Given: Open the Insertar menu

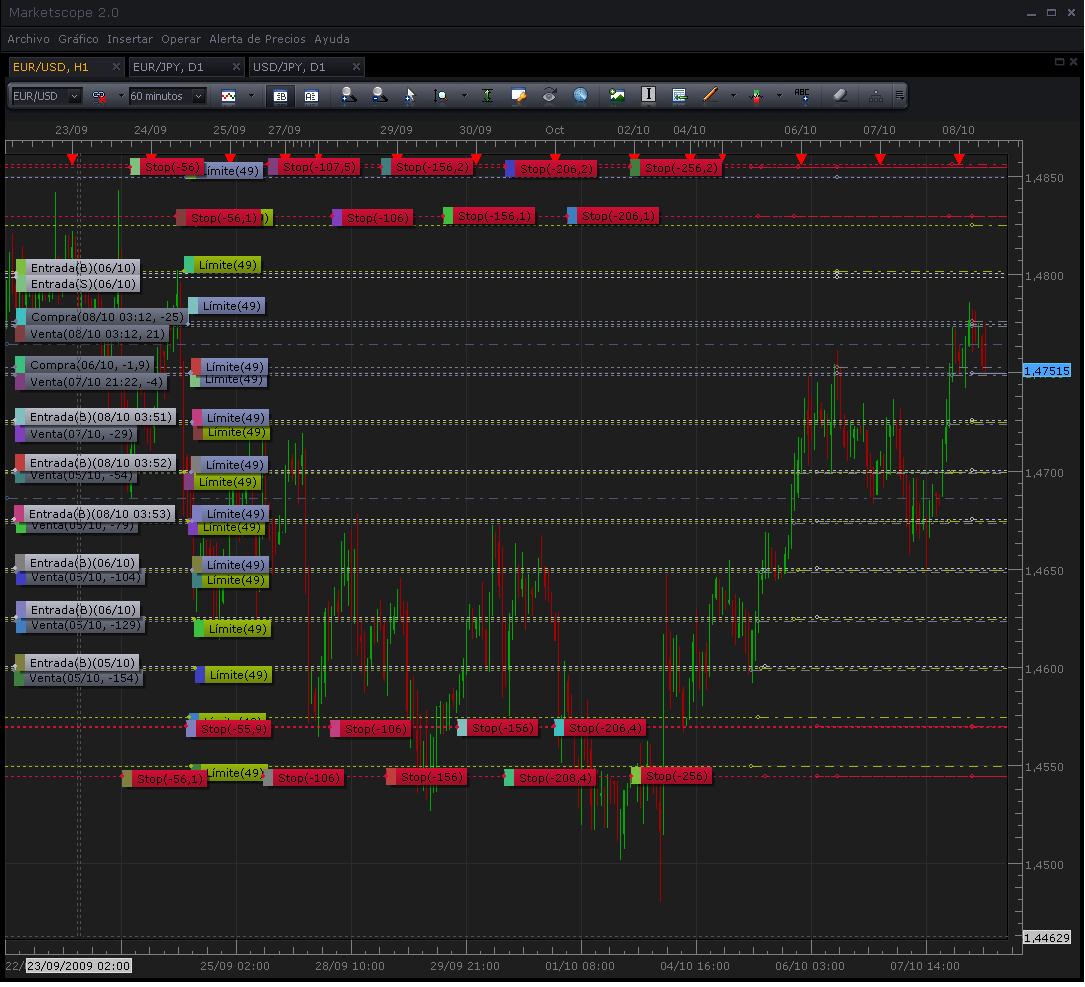Looking at the screenshot, I should click(x=130, y=39).
